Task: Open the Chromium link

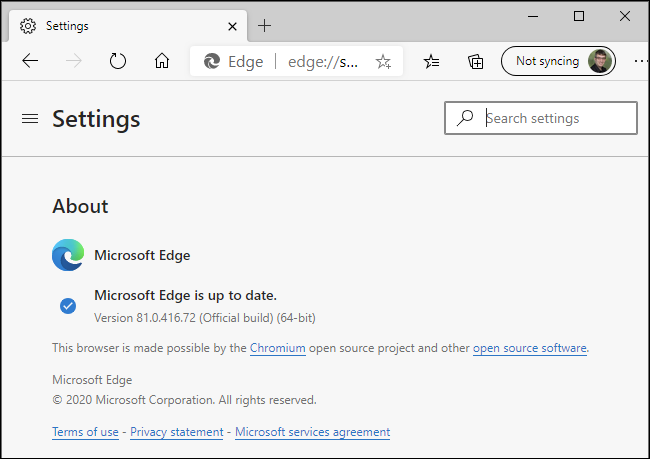Action: point(278,348)
